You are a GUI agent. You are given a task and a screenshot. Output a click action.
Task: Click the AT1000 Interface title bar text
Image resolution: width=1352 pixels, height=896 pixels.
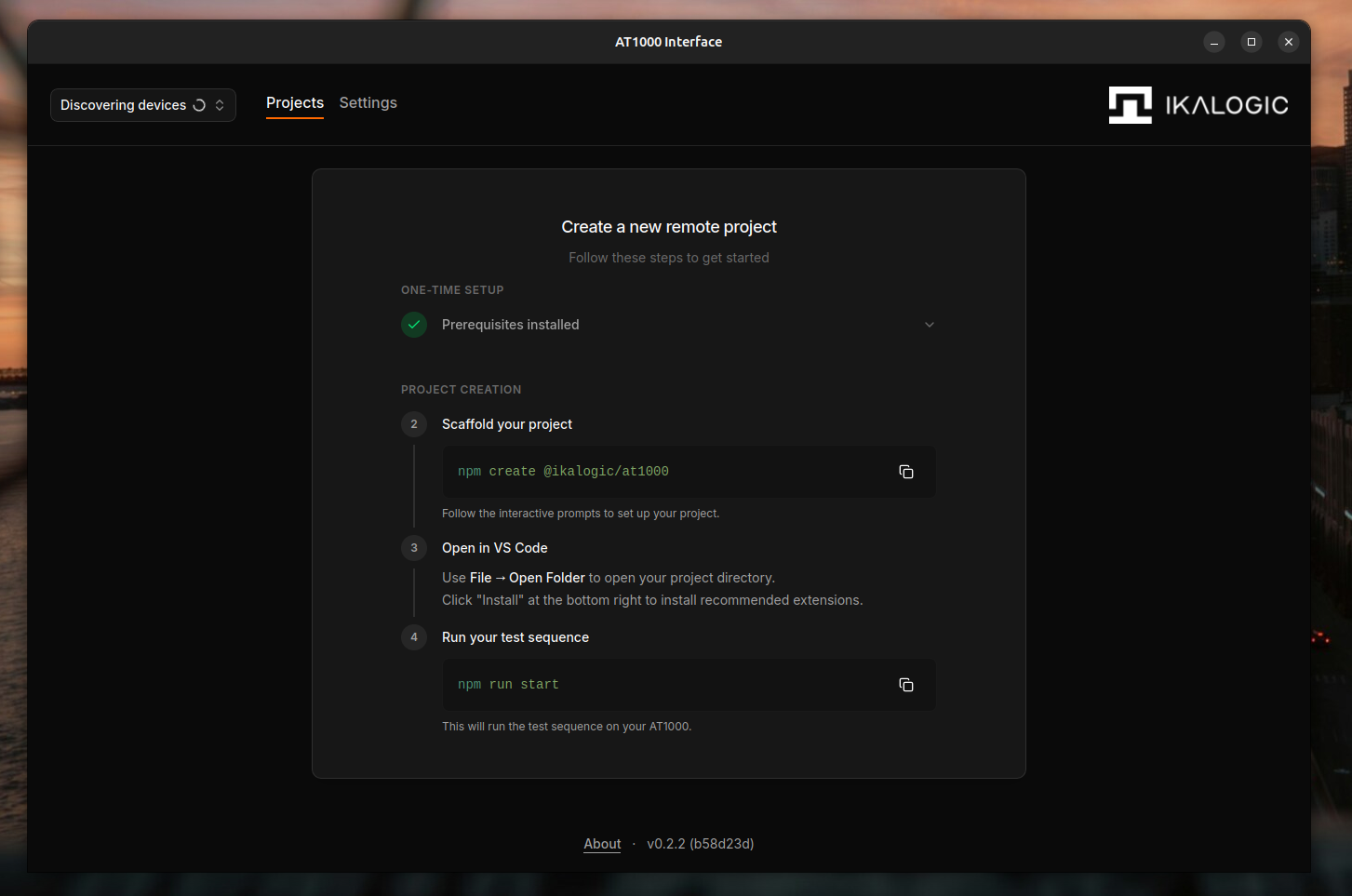(668, 42)
